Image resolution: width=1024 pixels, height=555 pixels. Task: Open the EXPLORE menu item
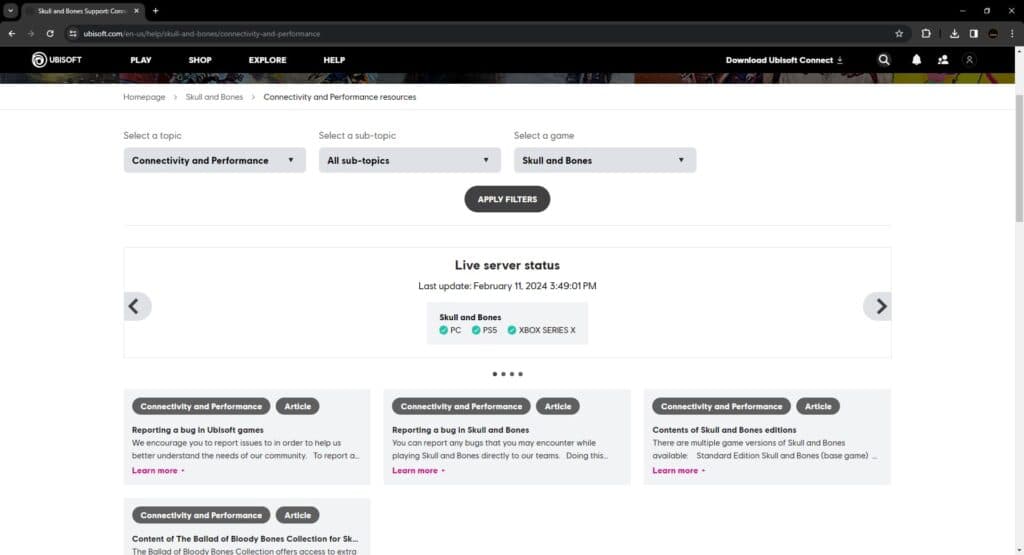tap(267, 60)
